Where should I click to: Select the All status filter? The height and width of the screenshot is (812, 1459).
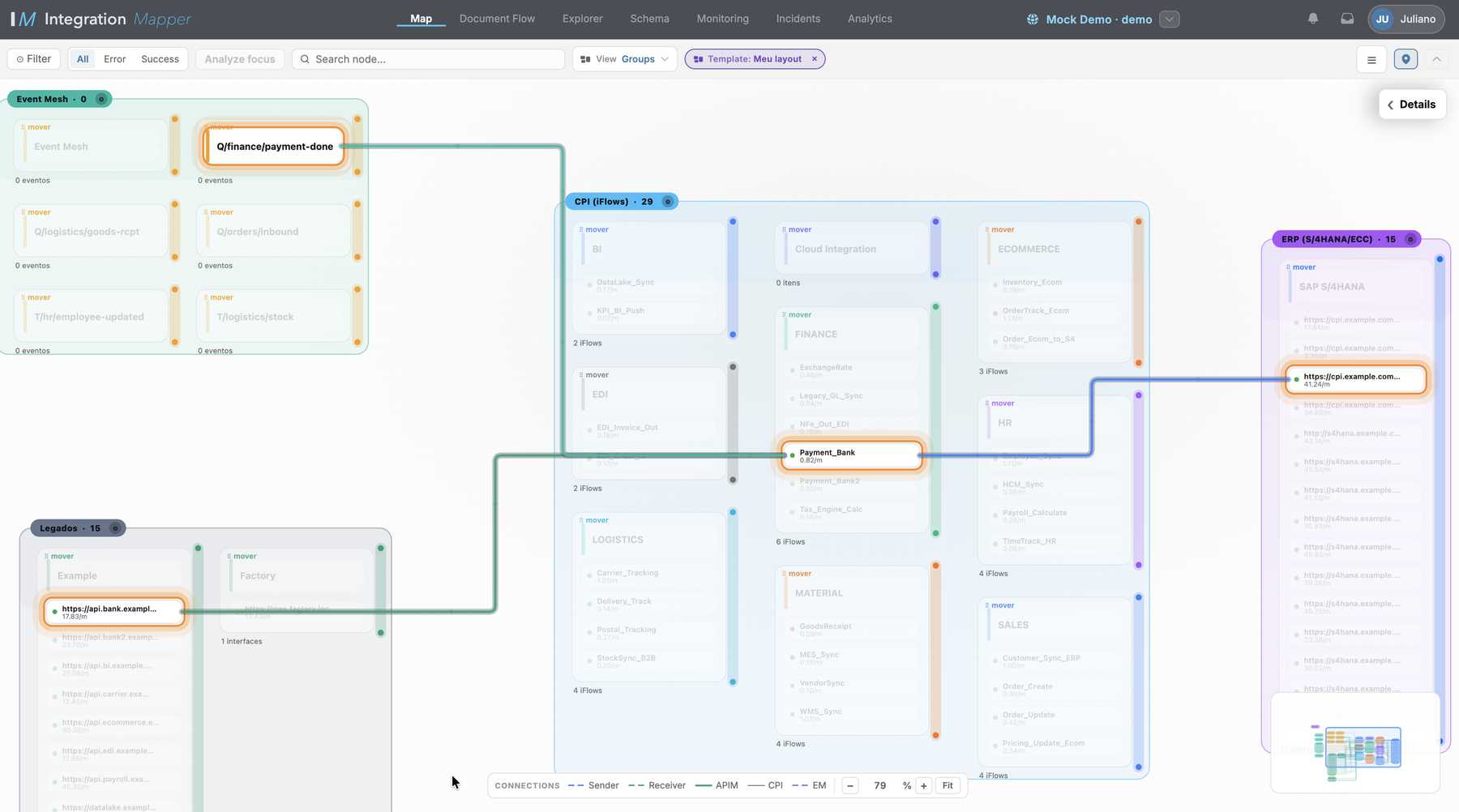[83, 59]
